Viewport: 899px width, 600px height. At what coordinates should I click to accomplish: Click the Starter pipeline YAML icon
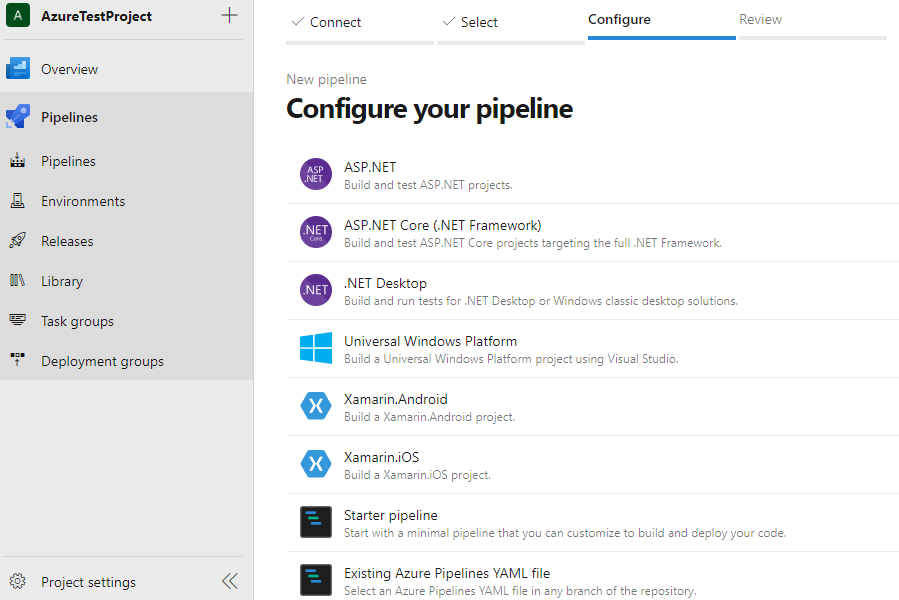(316, 522)
